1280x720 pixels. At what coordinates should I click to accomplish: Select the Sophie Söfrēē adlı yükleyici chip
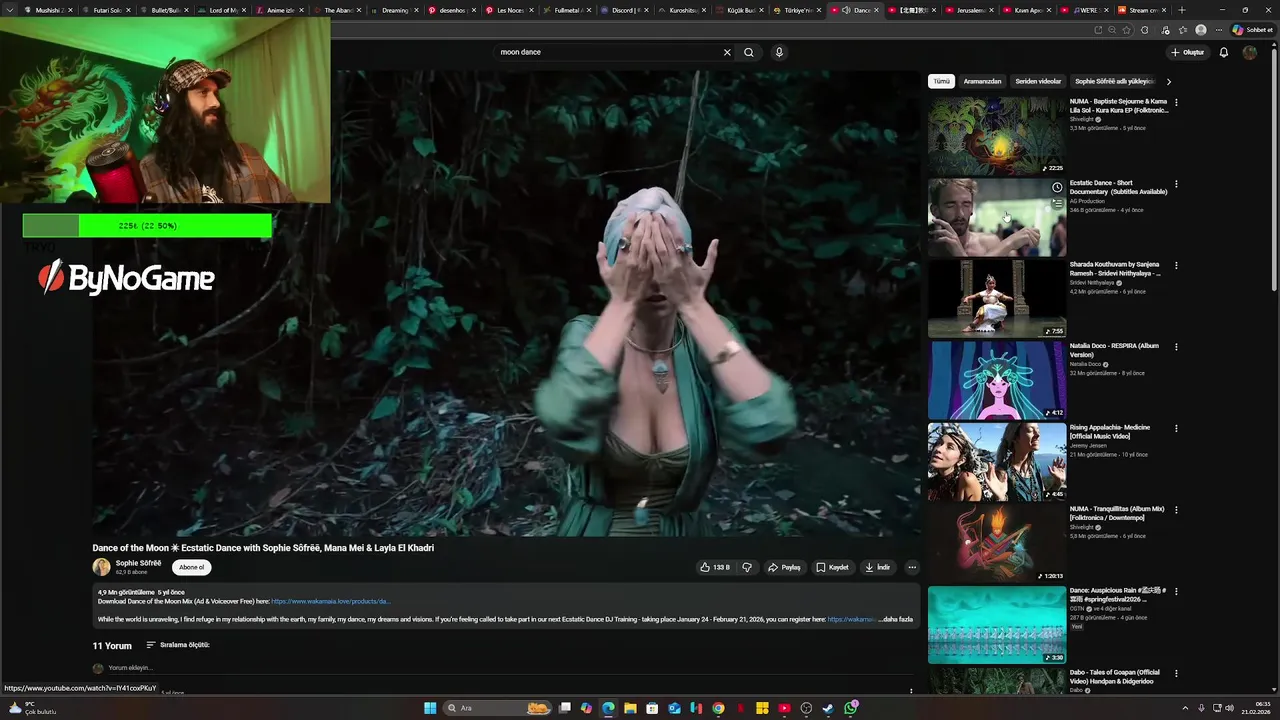(1114, 81)
